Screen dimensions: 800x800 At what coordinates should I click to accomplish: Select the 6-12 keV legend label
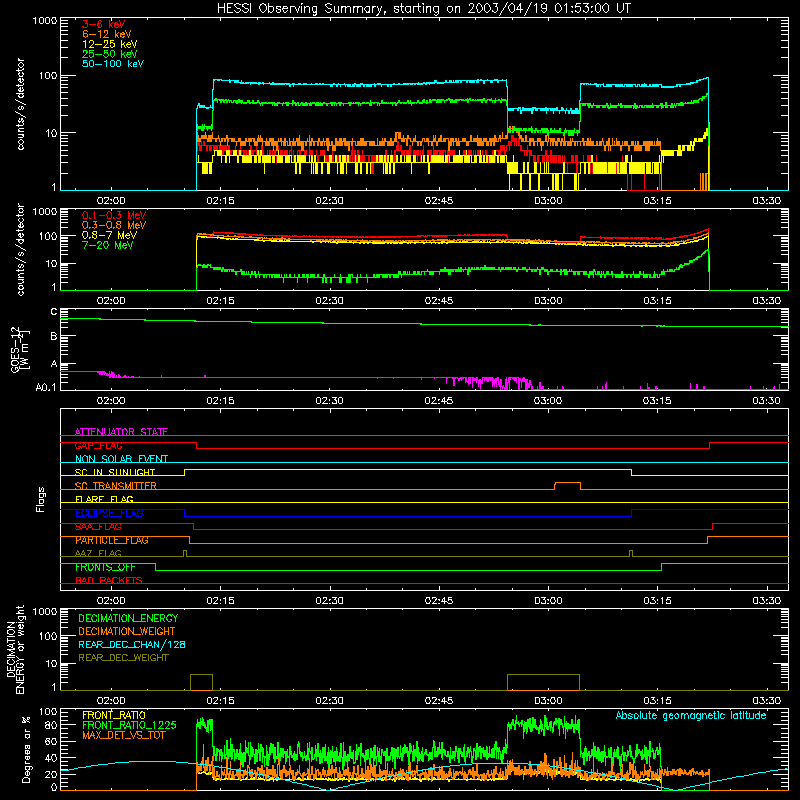tap(107, 34)
